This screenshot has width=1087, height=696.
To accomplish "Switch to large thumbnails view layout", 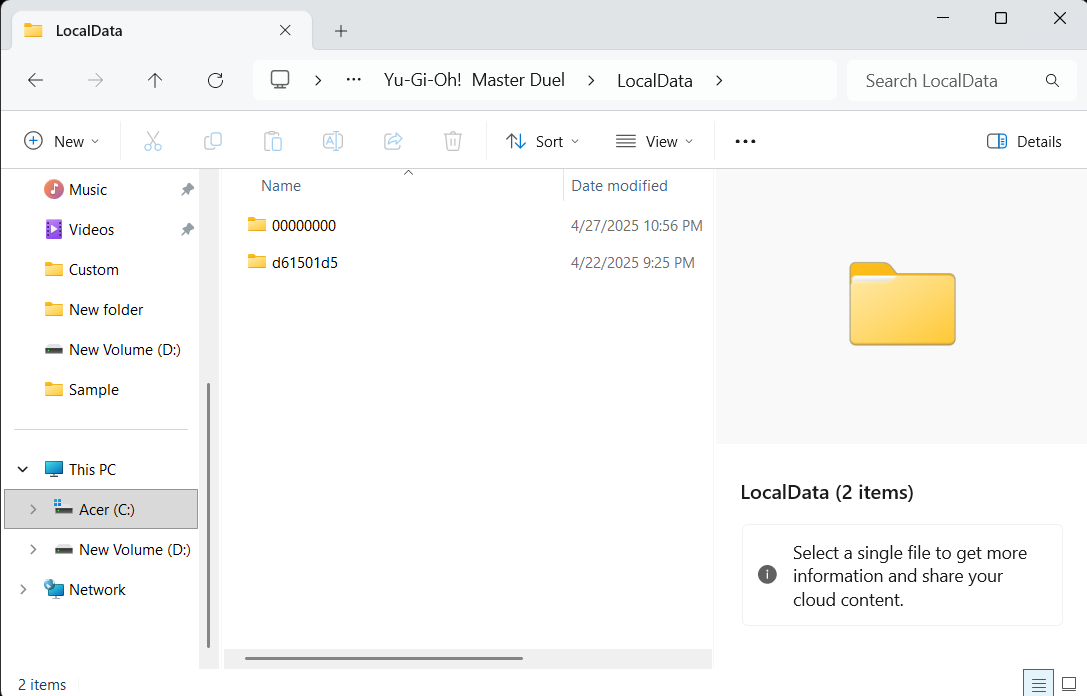I will [1069, 685].
